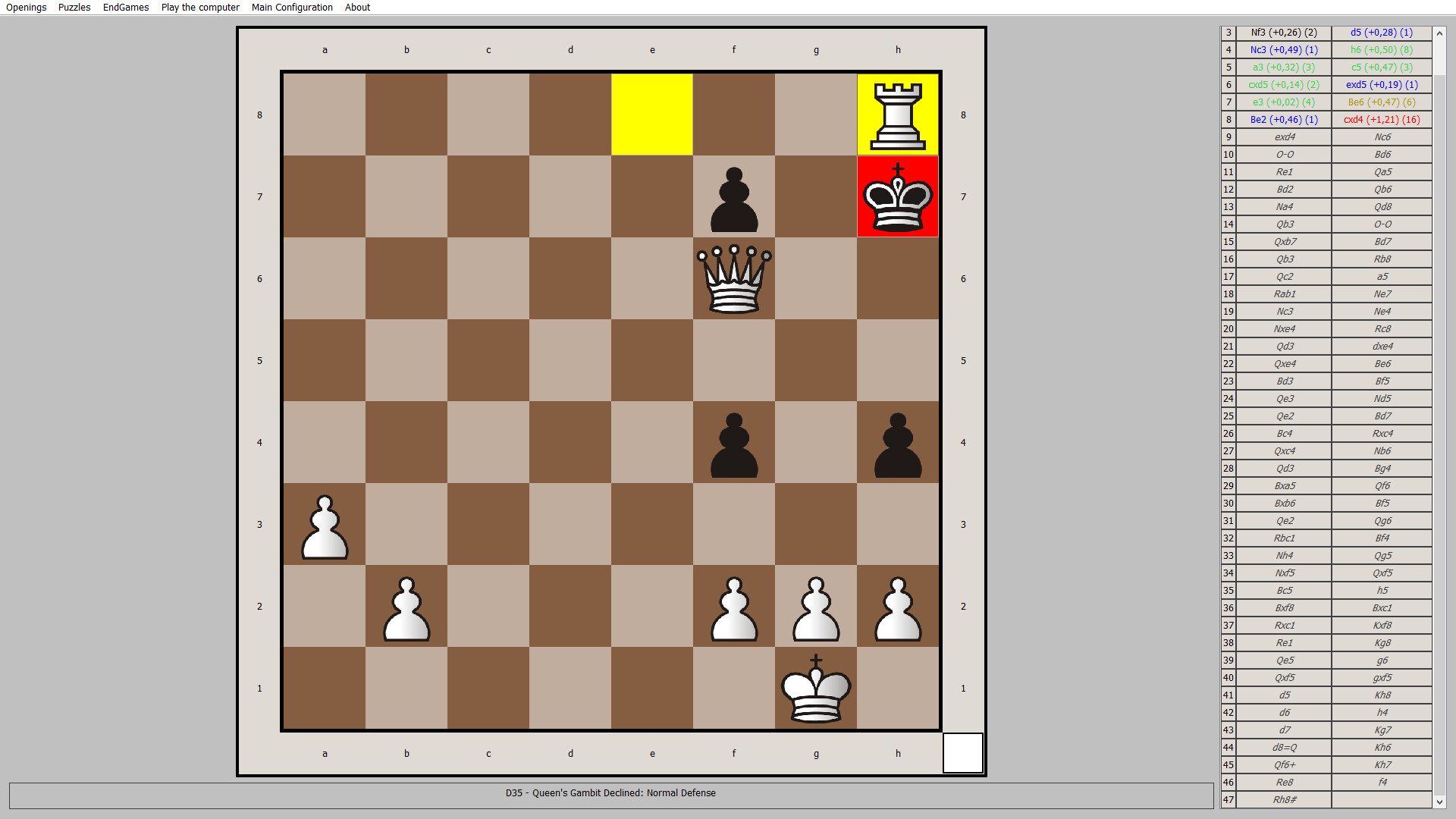The height and width of the screenshot is (819, 1456).
Task: Open the Puzzles menu
Action: pos(74,7)
